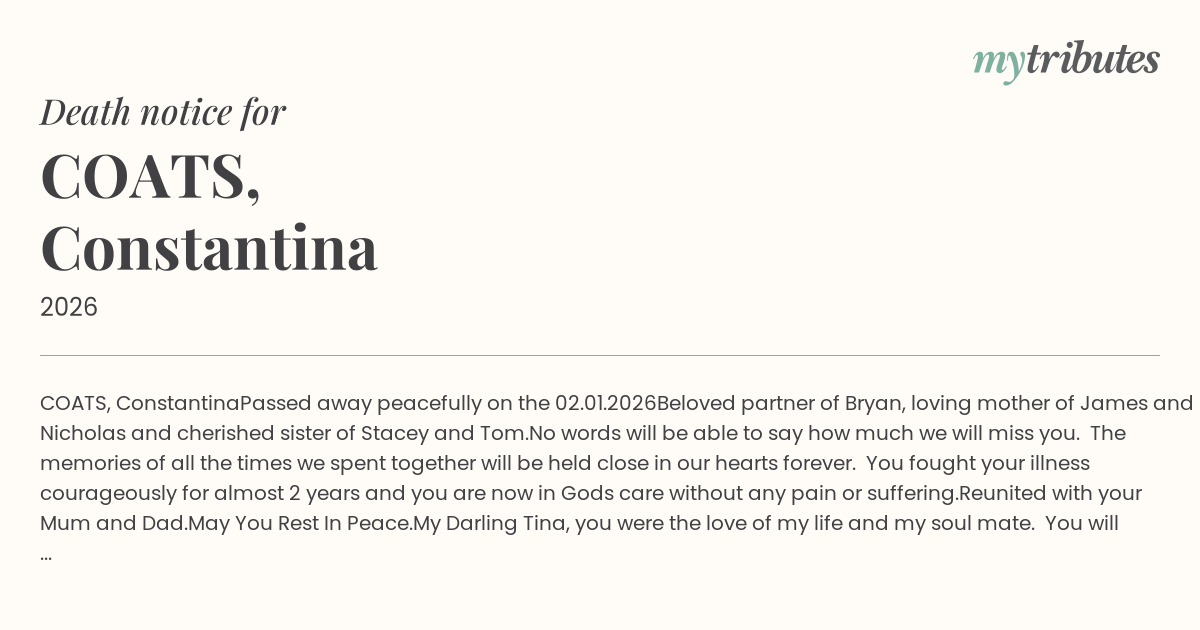Click the mytributes logo
This screenshot has height=630, width=1200.
click(1065, 60)
